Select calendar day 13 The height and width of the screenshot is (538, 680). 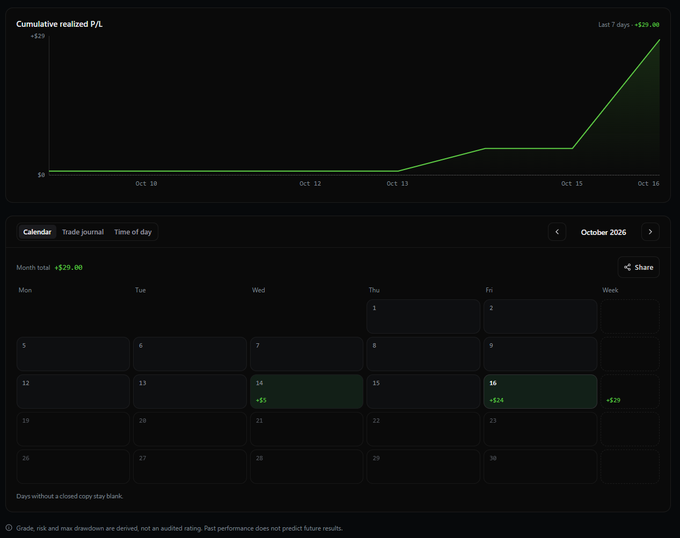point(190,391)
